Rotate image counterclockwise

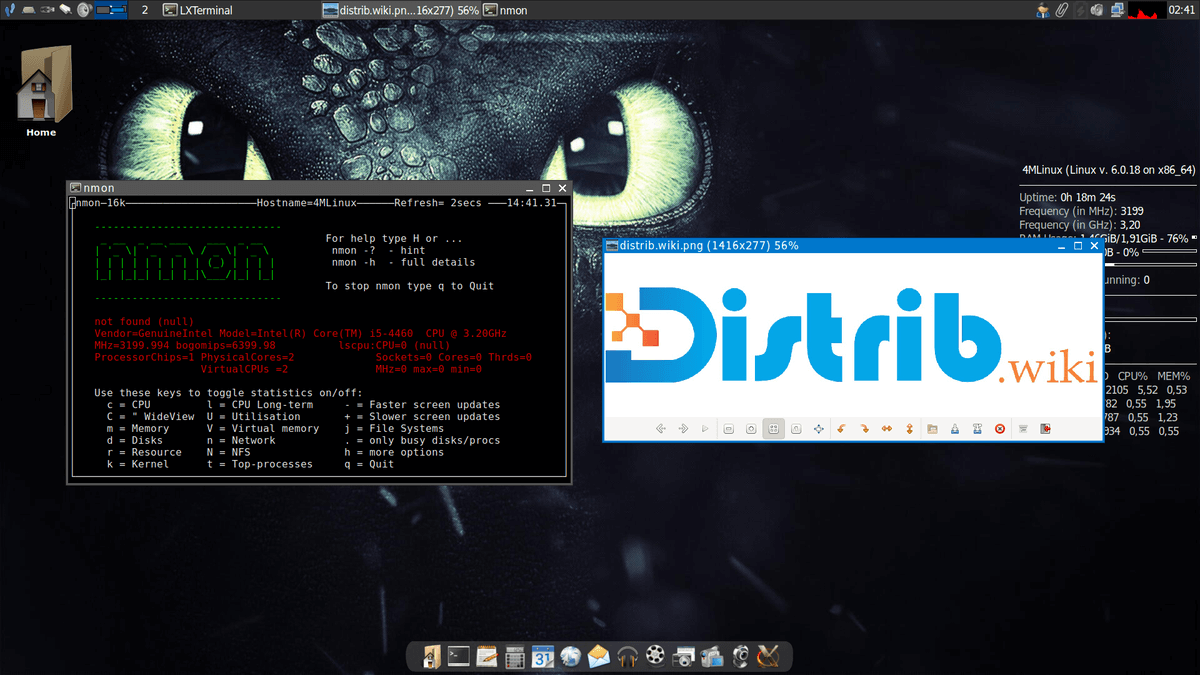pyautogui.click(x=841, y=428)
